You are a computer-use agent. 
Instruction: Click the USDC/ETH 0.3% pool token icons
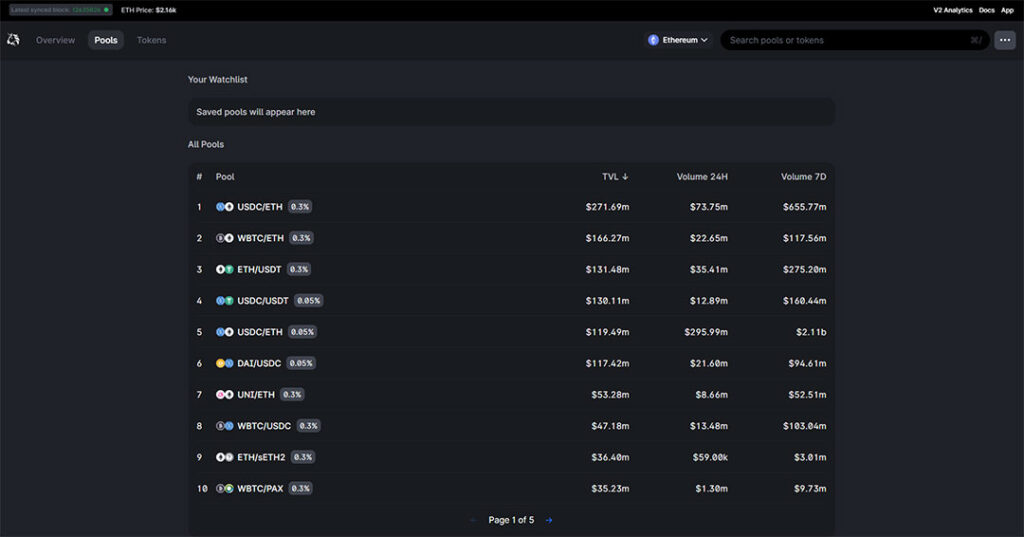225,207
